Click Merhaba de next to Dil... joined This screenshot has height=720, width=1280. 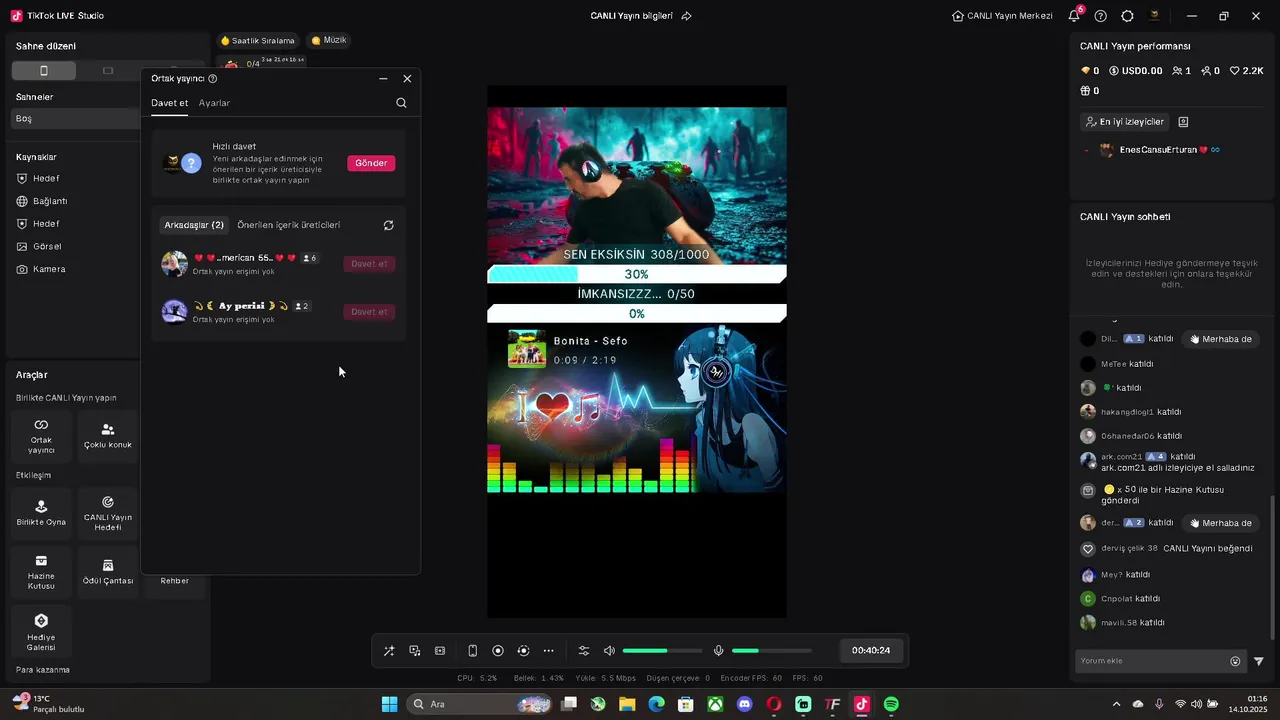click(1221, 339)
